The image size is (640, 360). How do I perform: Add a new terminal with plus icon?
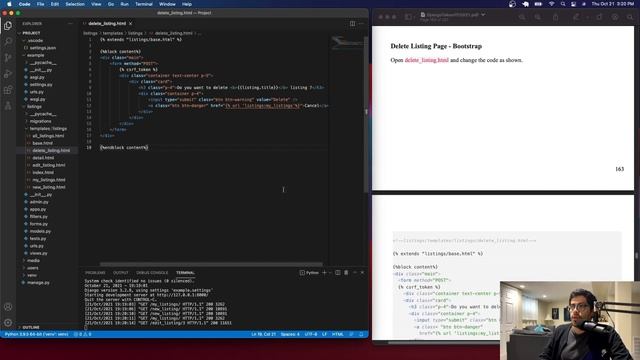[324, 273]
